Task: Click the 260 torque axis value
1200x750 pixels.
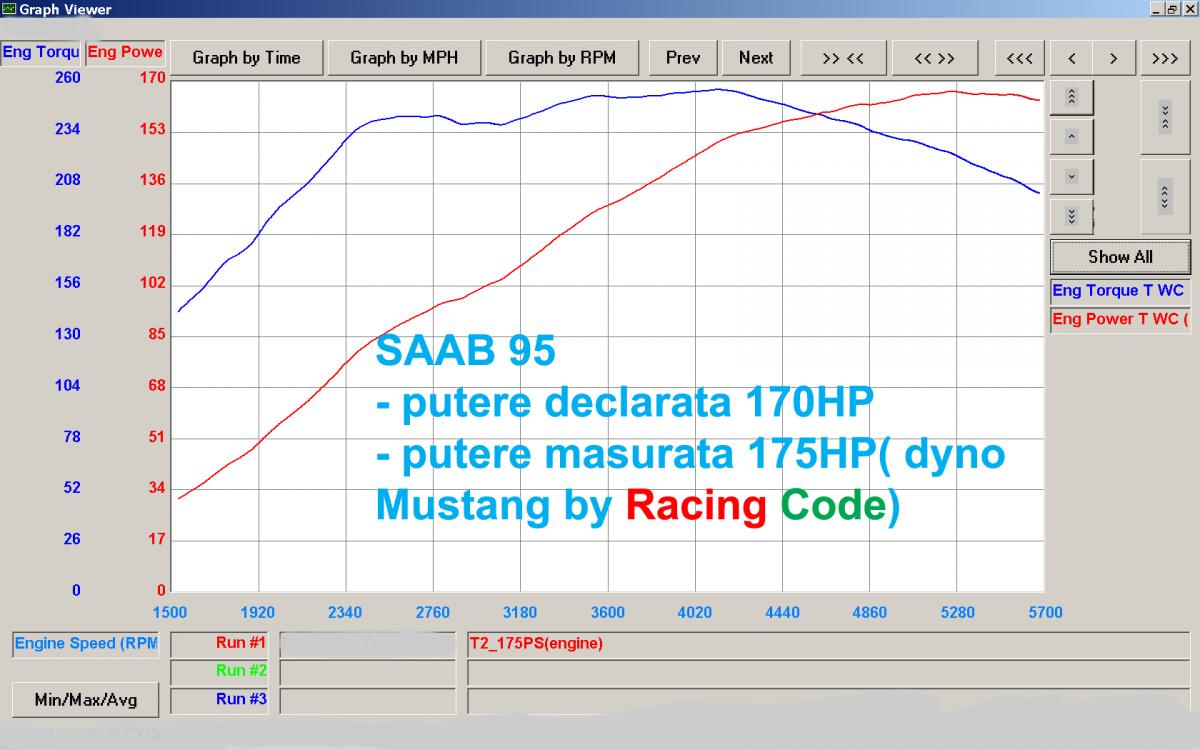Action: click(x=68, y=78)
